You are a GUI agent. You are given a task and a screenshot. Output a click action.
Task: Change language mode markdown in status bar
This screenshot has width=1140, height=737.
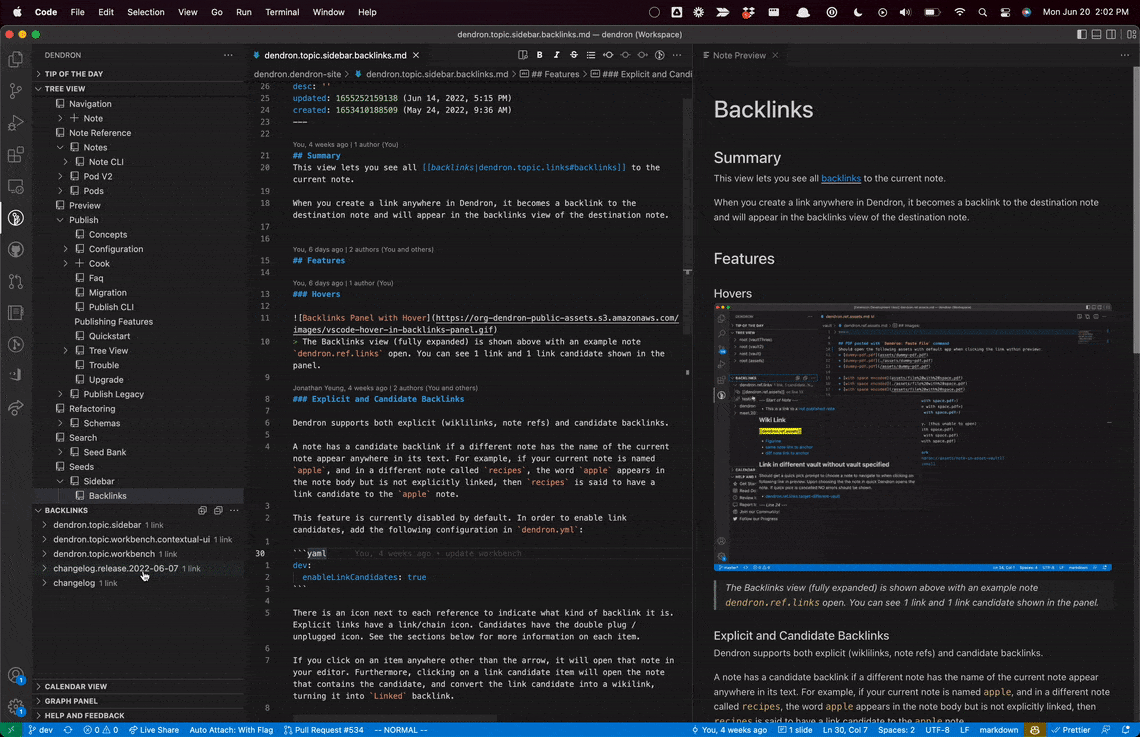click(999, 730)
